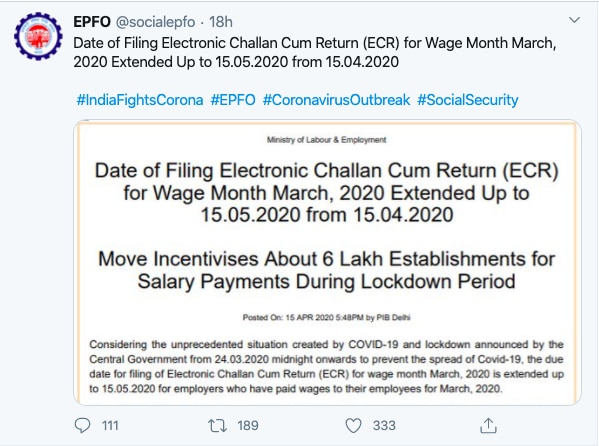The width and height of the screenshot is (599, 446).
Task: Visit the @socialepfo handle
Action: [155, 22]
